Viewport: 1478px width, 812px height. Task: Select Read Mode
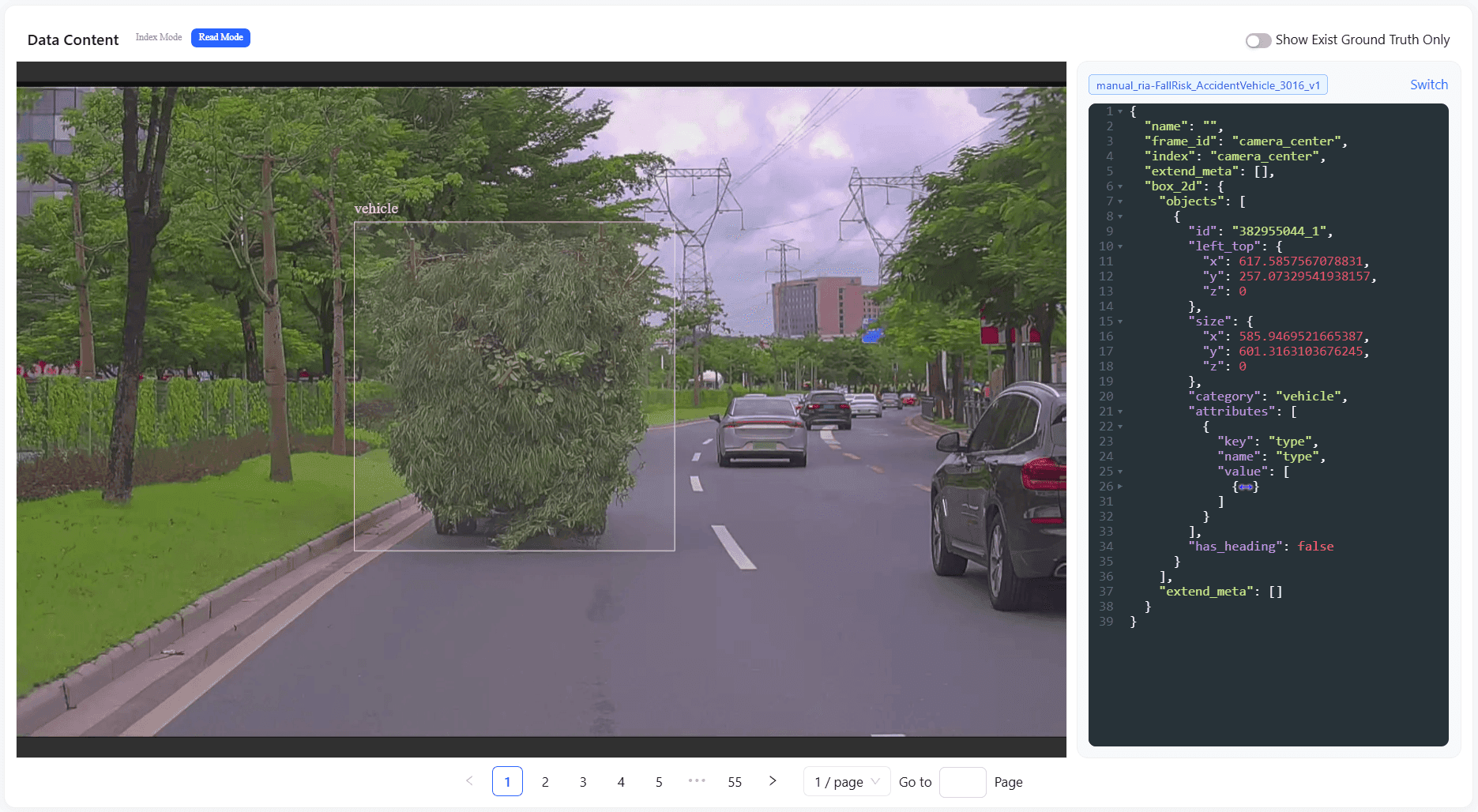pyautogui.click(x=220, y=37)
